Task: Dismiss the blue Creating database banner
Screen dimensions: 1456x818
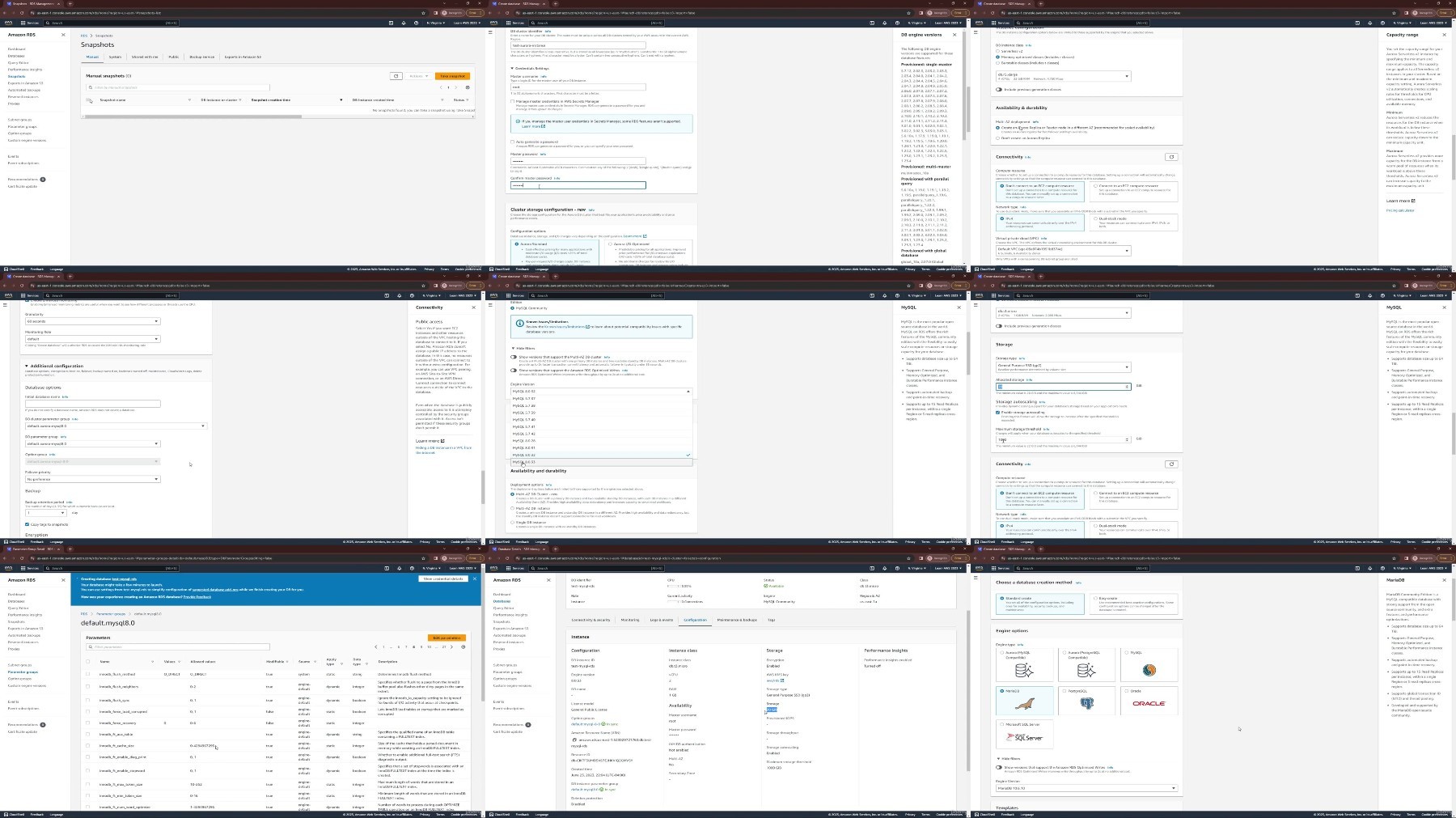Action: [x=474, y=579]
